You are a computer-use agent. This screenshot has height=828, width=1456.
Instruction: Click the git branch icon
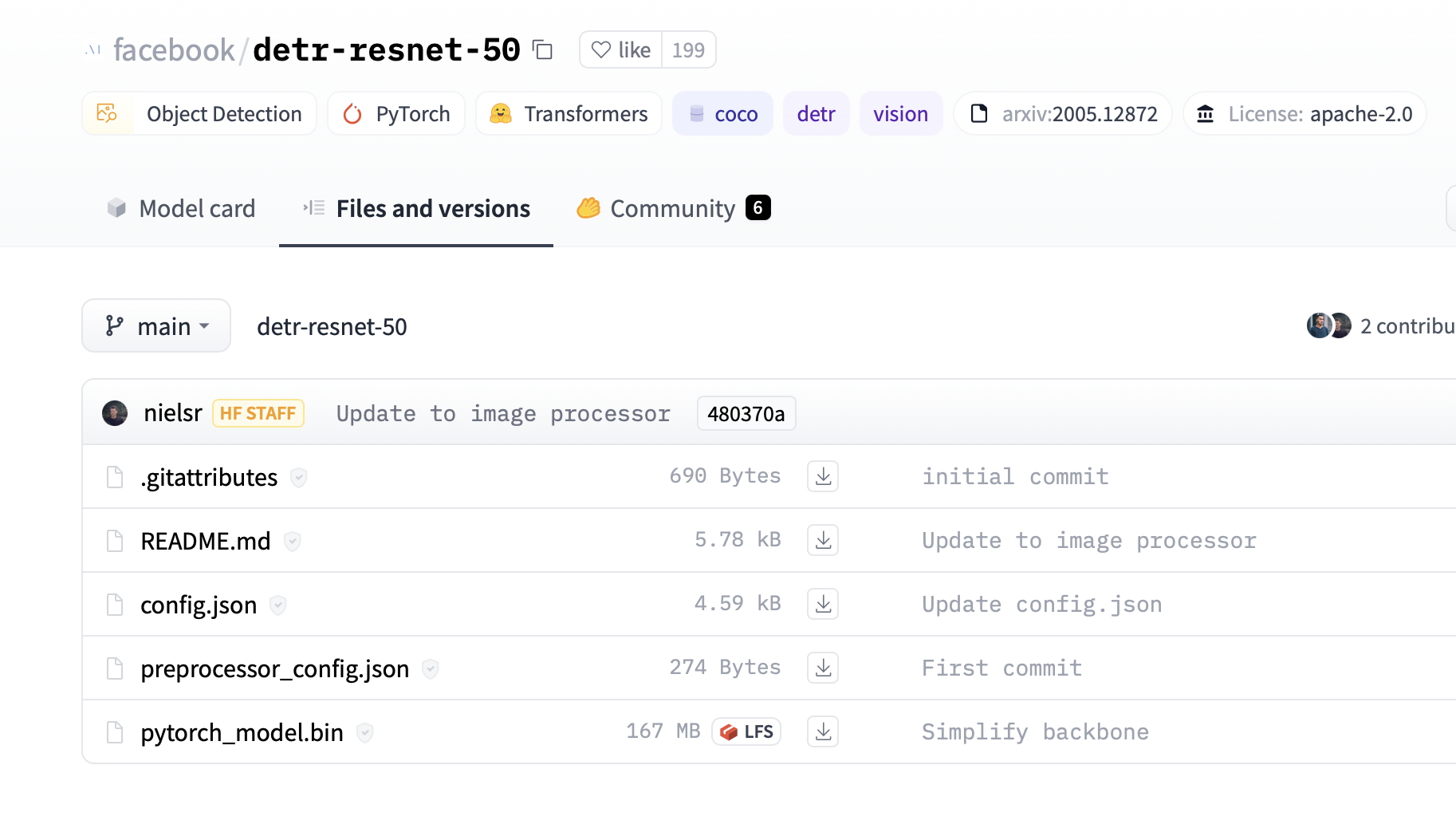pos(115,325)
